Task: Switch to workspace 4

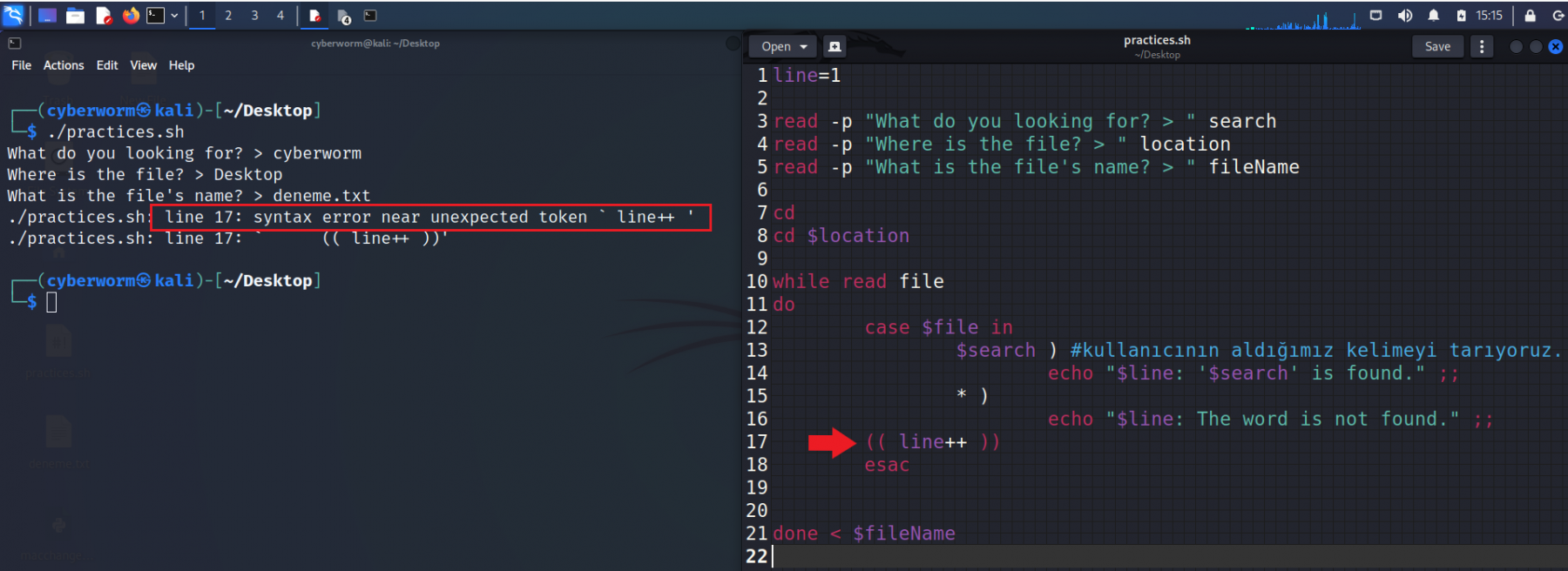Action: 280,16
